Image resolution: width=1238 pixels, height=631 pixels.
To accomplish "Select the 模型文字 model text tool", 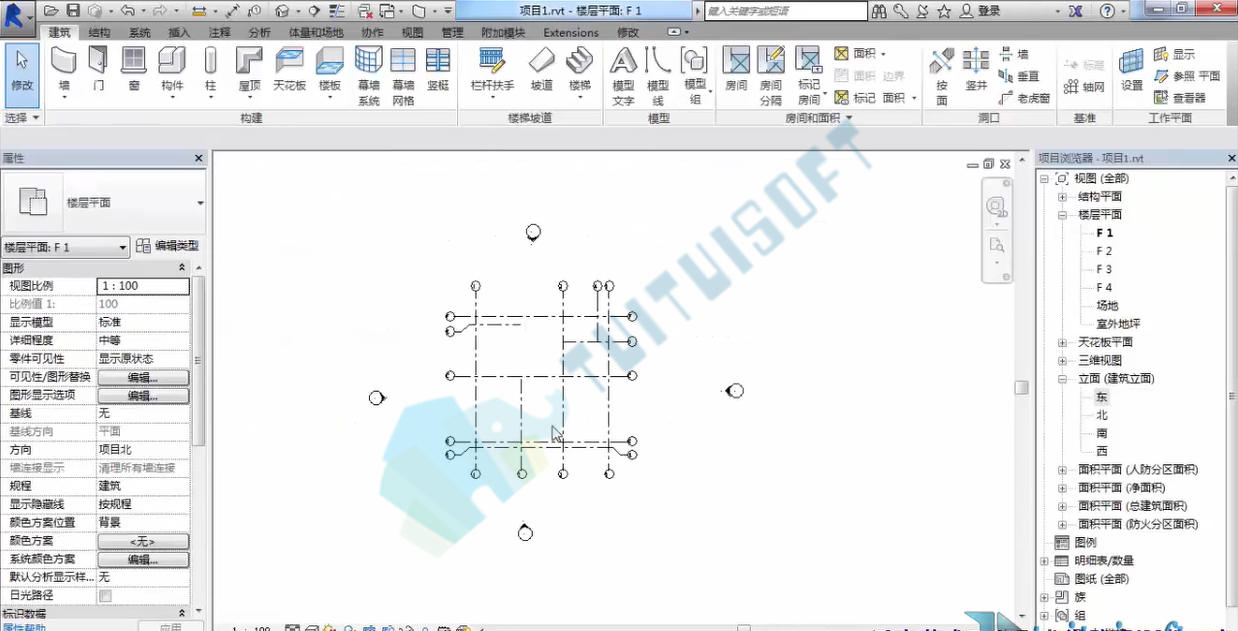I will point(623,76).
